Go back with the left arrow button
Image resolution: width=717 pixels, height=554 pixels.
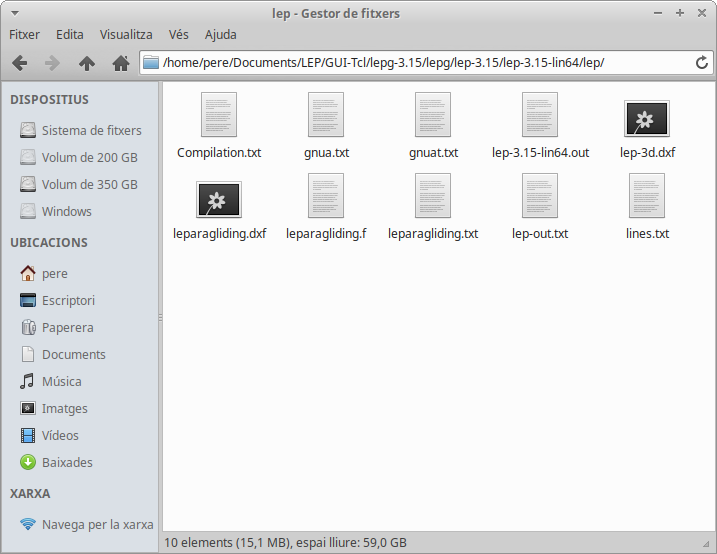pyautogui.click(x=19, y=63)
